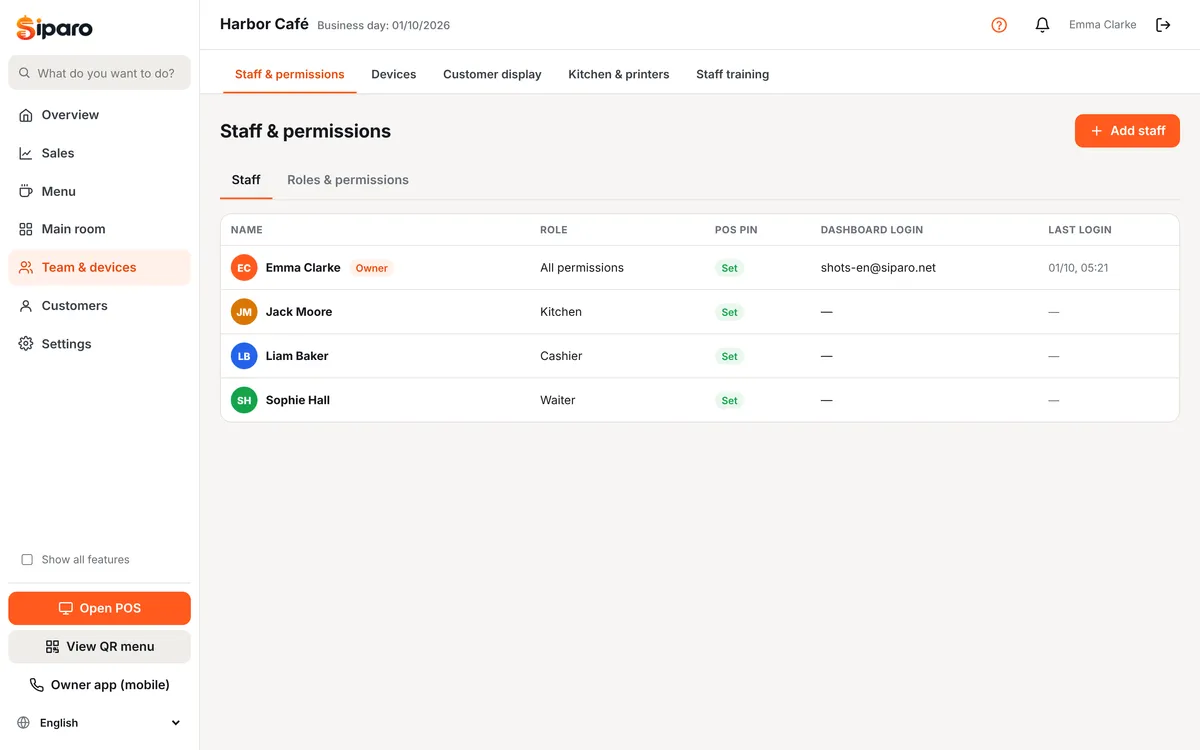
Task: Click the Emma Clarke username in header
Action: click(x=1102, y=25)
